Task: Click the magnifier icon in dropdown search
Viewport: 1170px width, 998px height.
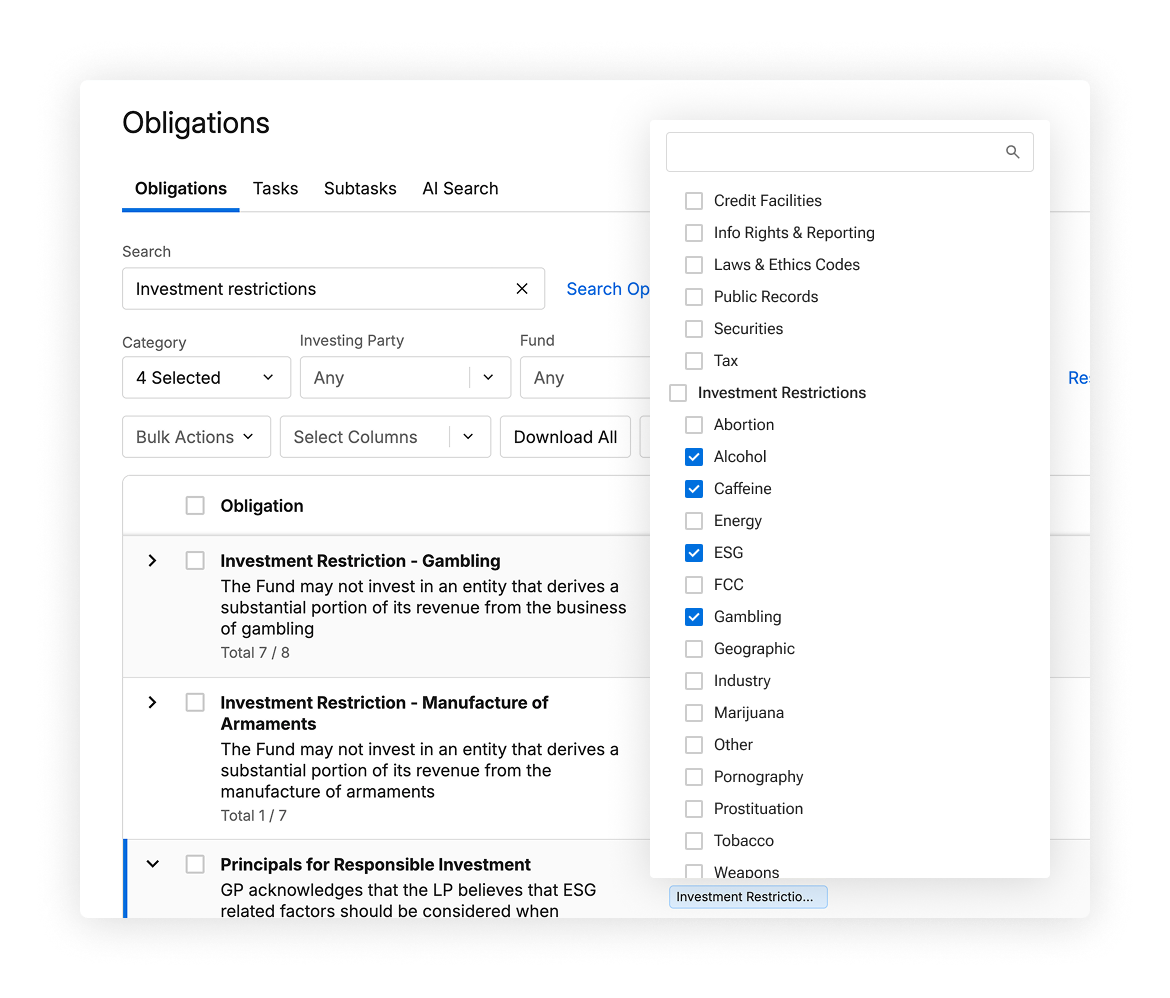Action: [x=1012, y=152]
